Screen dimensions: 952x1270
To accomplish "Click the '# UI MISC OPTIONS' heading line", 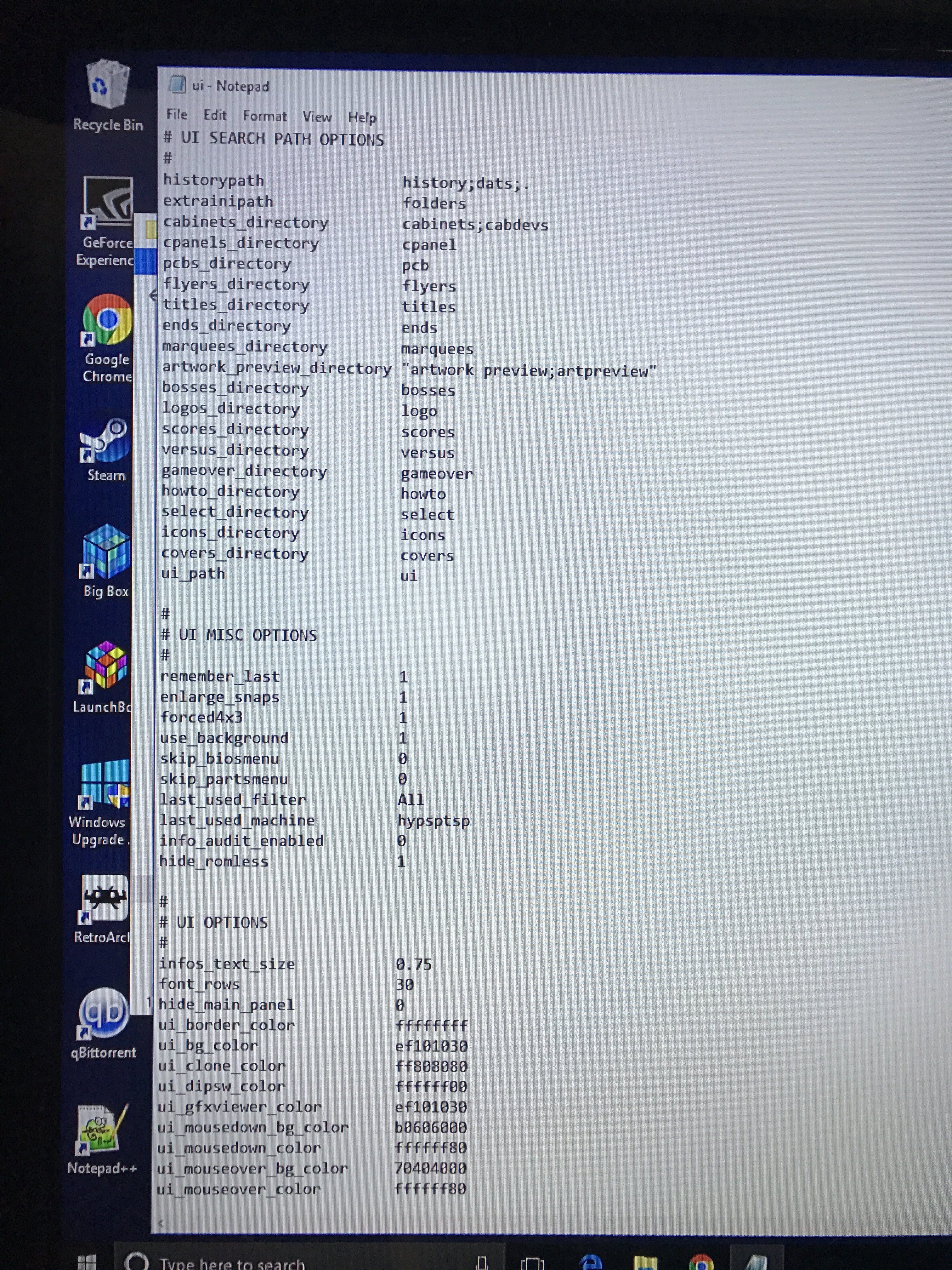I will coord(239,634).
